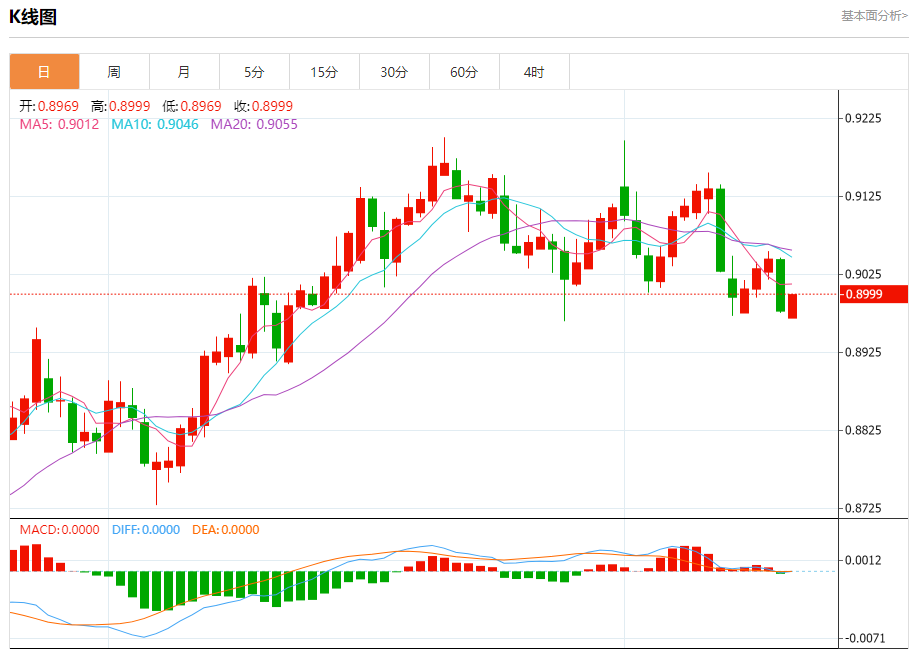916x649 pixels.
Task: Click the MA5: 0.9012 legend value
Action: click(59, 124)
